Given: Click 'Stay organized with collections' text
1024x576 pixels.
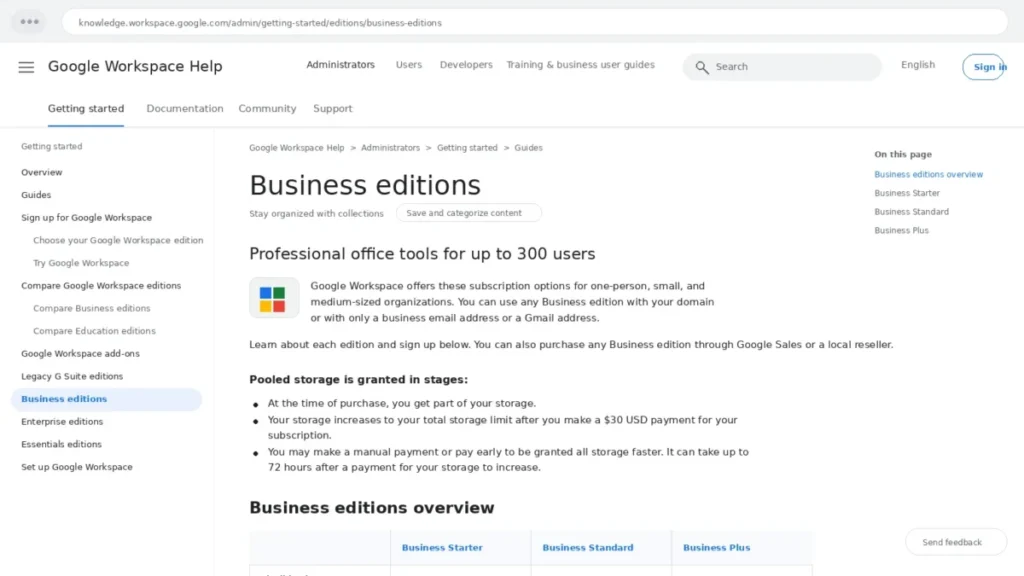Looking at the screenshot, I should pos(316,214).
